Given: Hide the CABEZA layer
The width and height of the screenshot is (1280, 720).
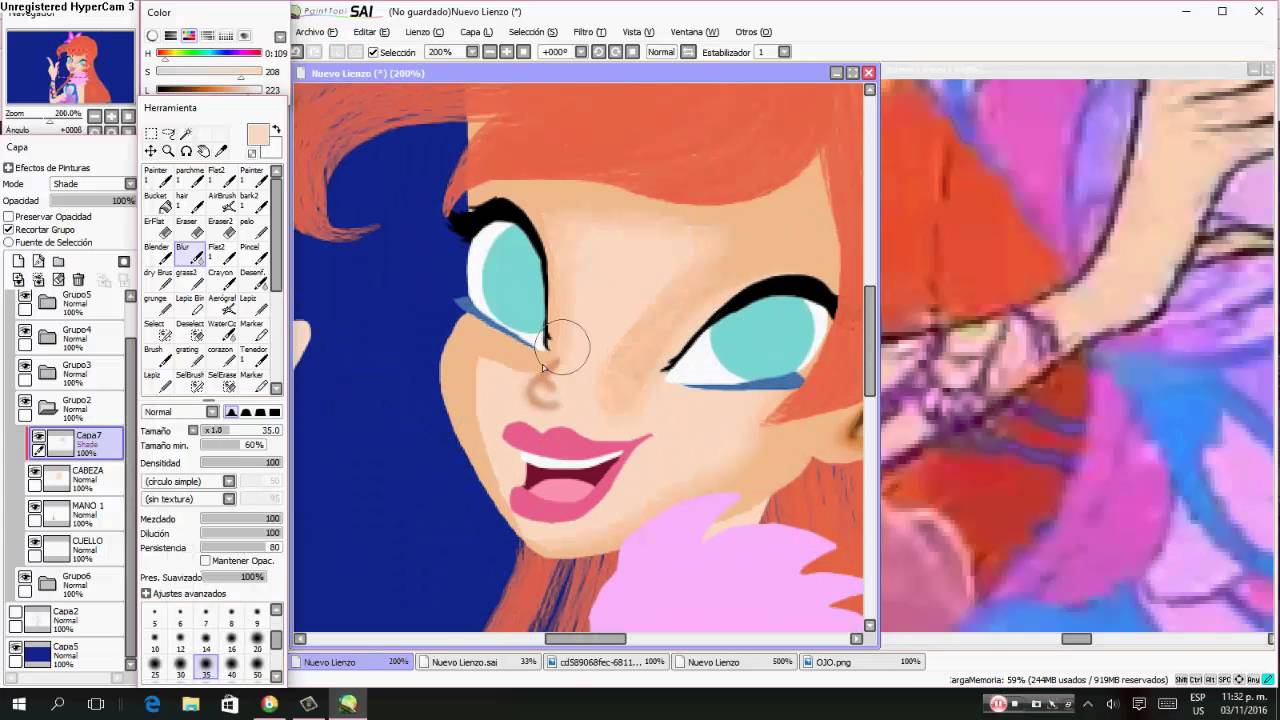Looking at the screenshot, I should pyautogui.click(x=35, y=471).
